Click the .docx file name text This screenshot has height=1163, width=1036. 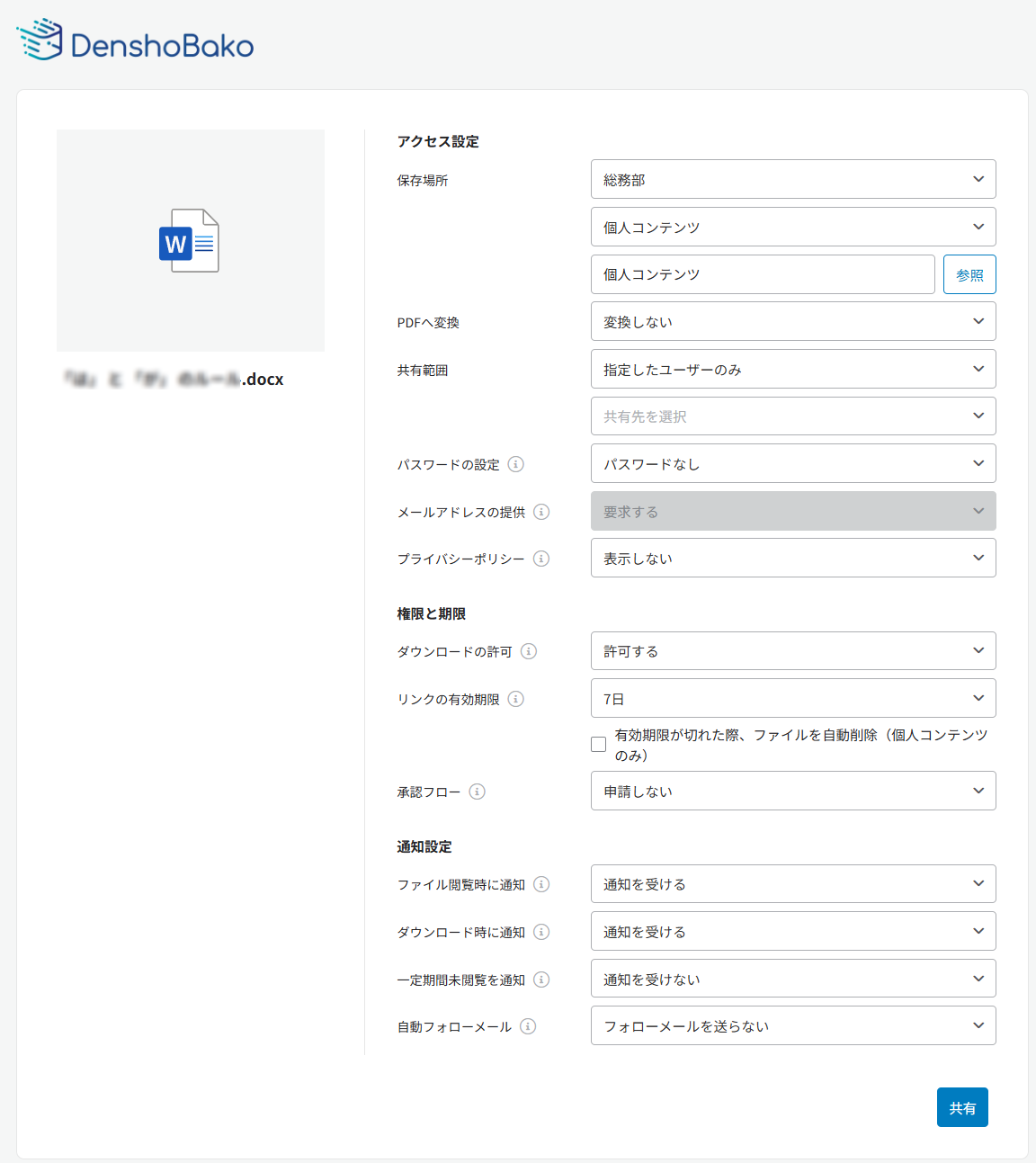pos(174,380)
